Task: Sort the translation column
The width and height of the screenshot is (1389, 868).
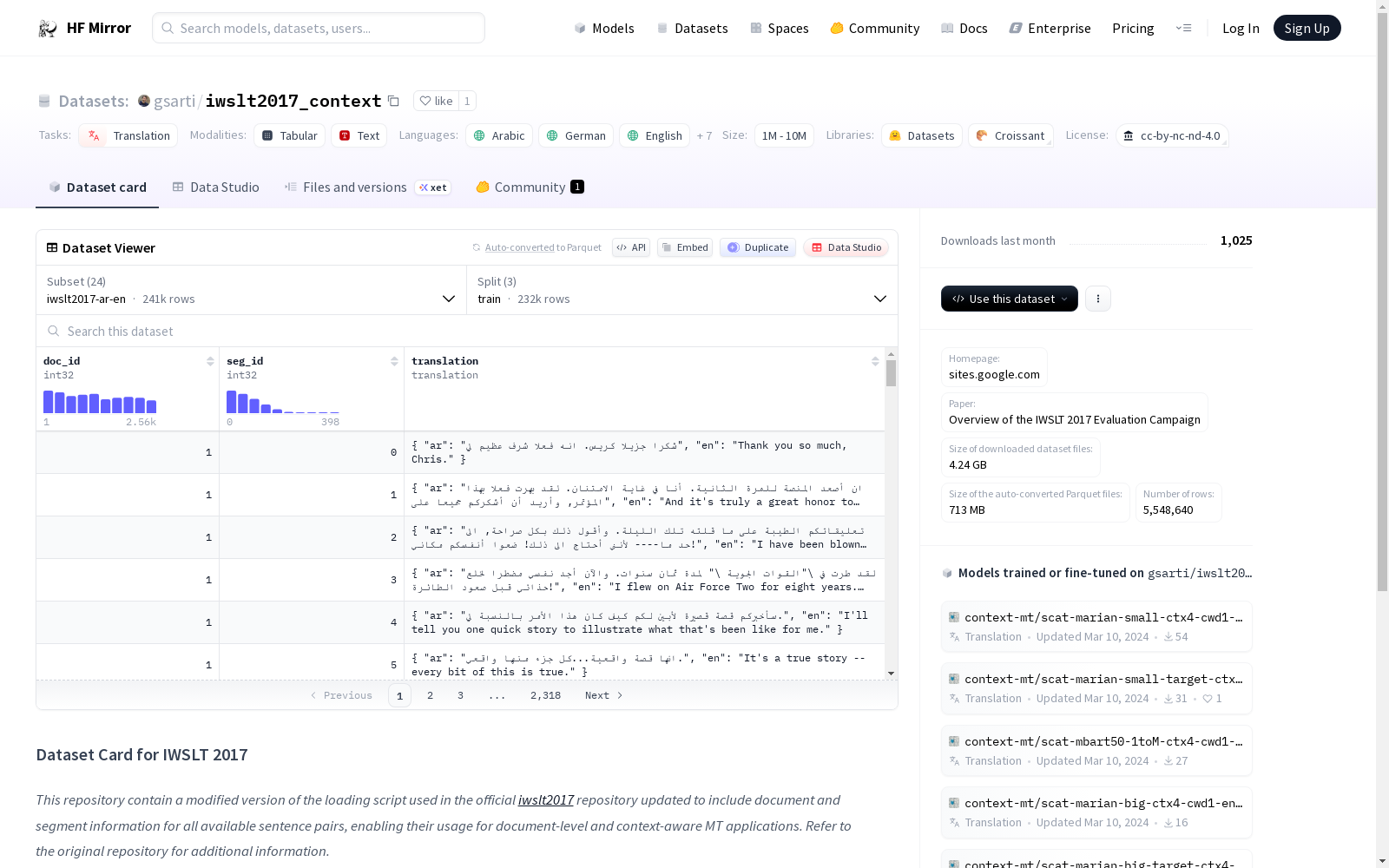Action: click(x=875, y=361)
